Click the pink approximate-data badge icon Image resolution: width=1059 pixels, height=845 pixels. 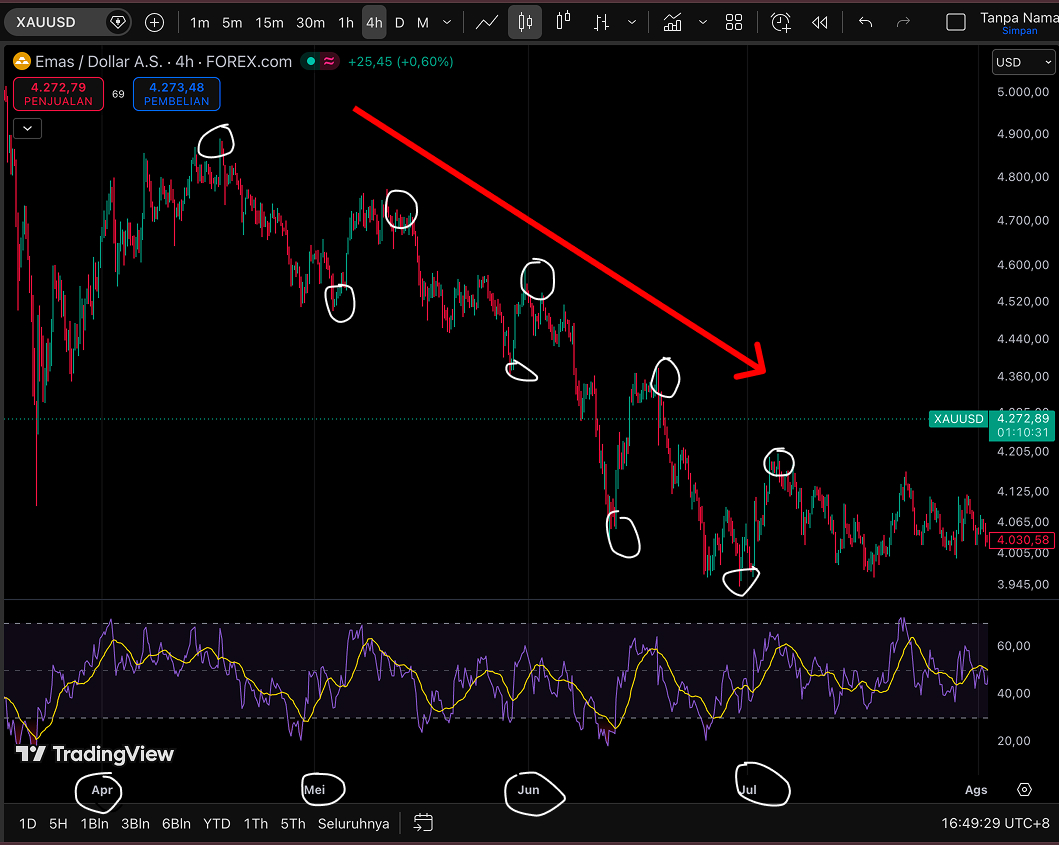(329, 61)
